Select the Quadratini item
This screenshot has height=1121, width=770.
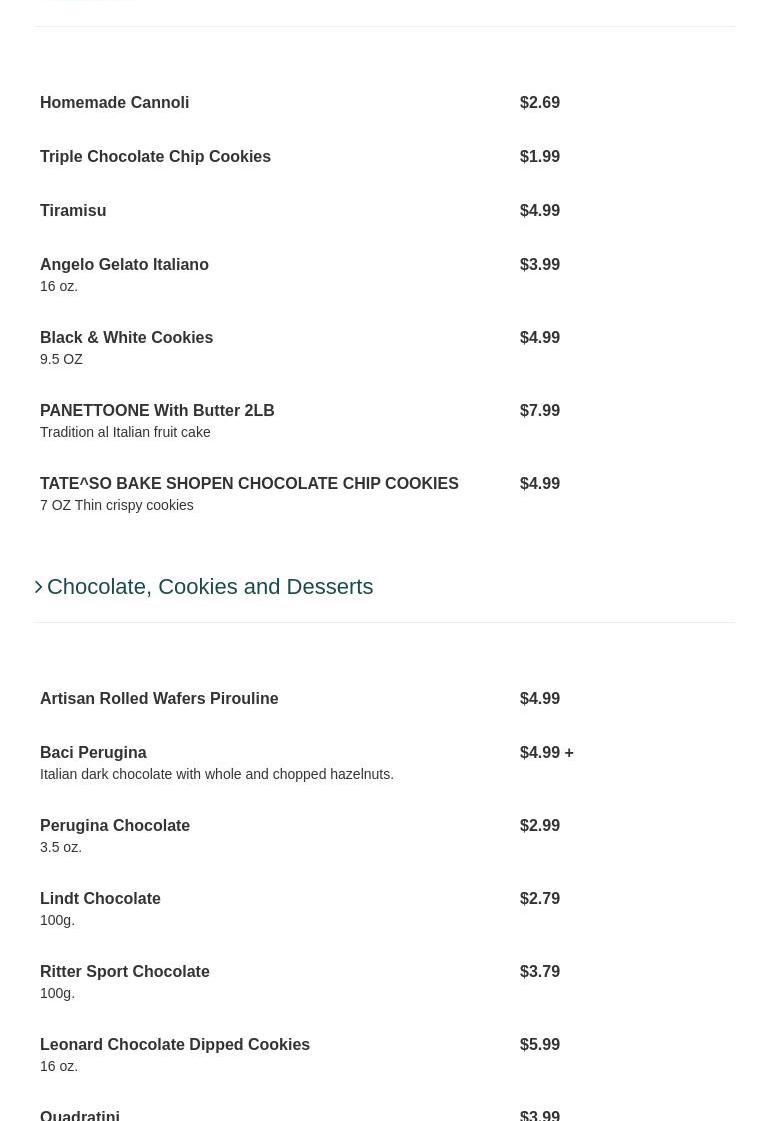click(x=80, y=1114)
